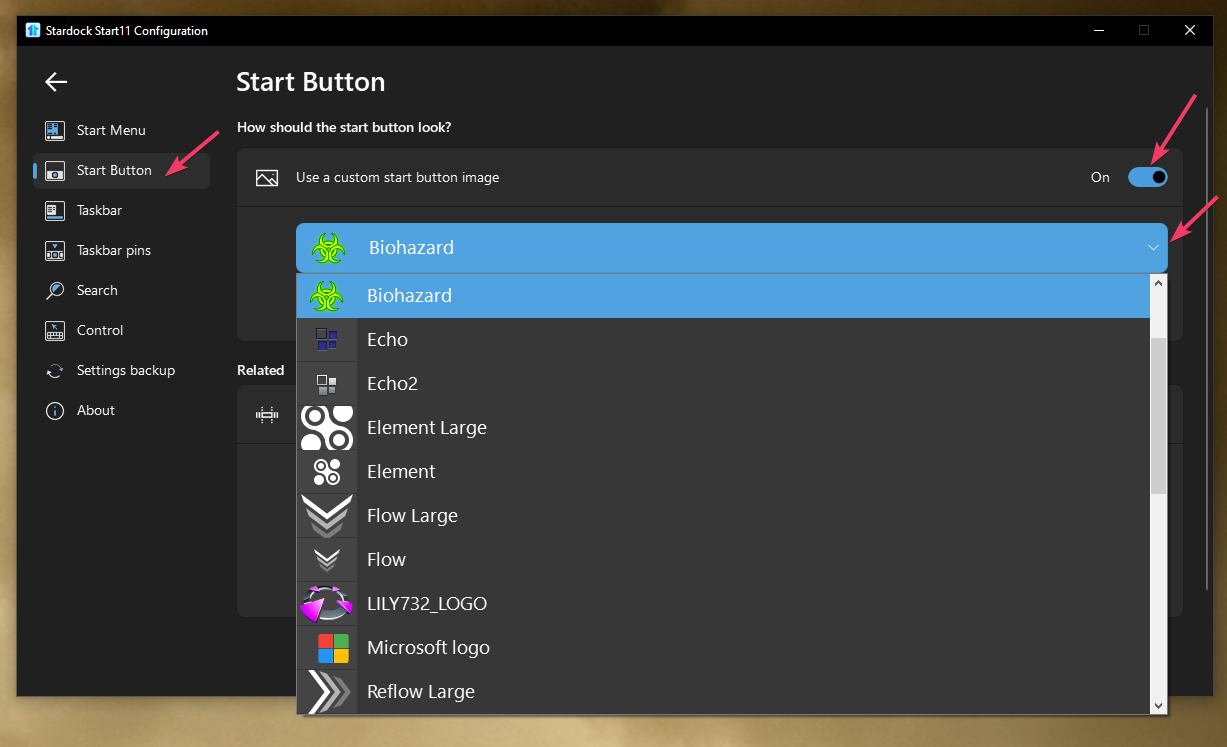Click the Search magnifier icon
The image size is (1227, 747).
pyautogui.click(x=55, y=291)
